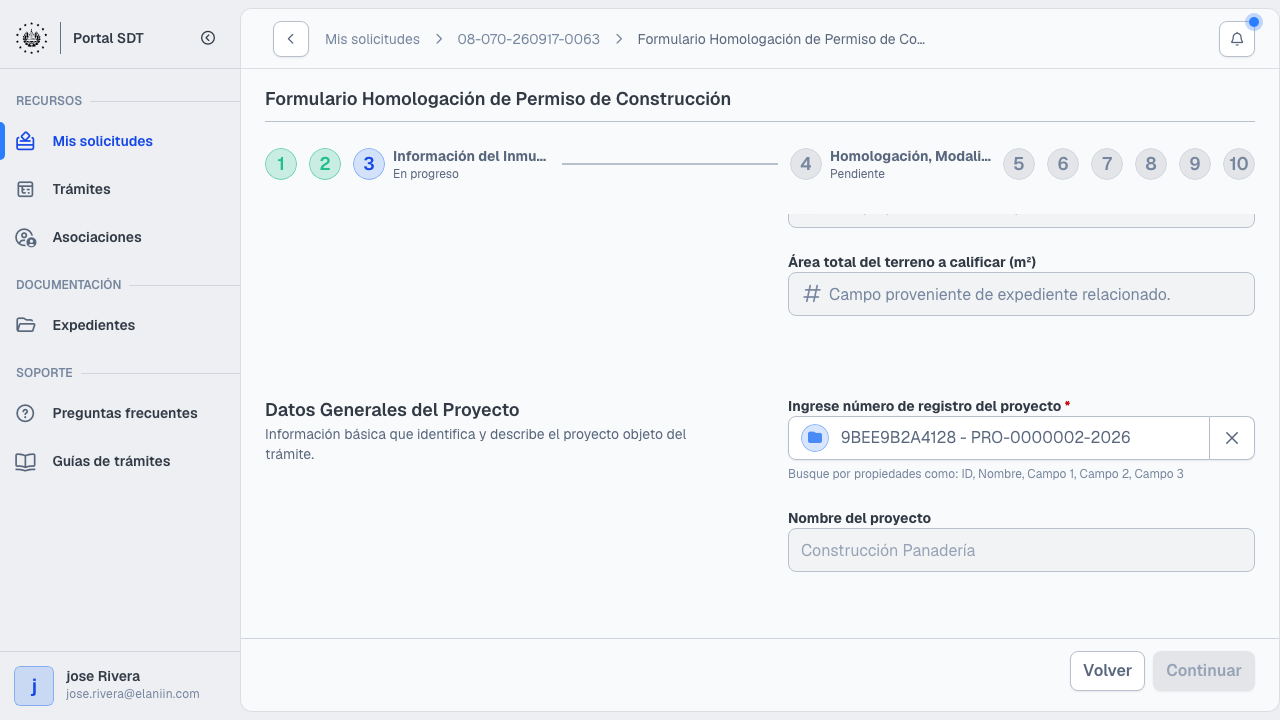Open Guías de trámites page
Image resolution: width=1280 pixels, height=720 pixels.
[x=120, y=461]
